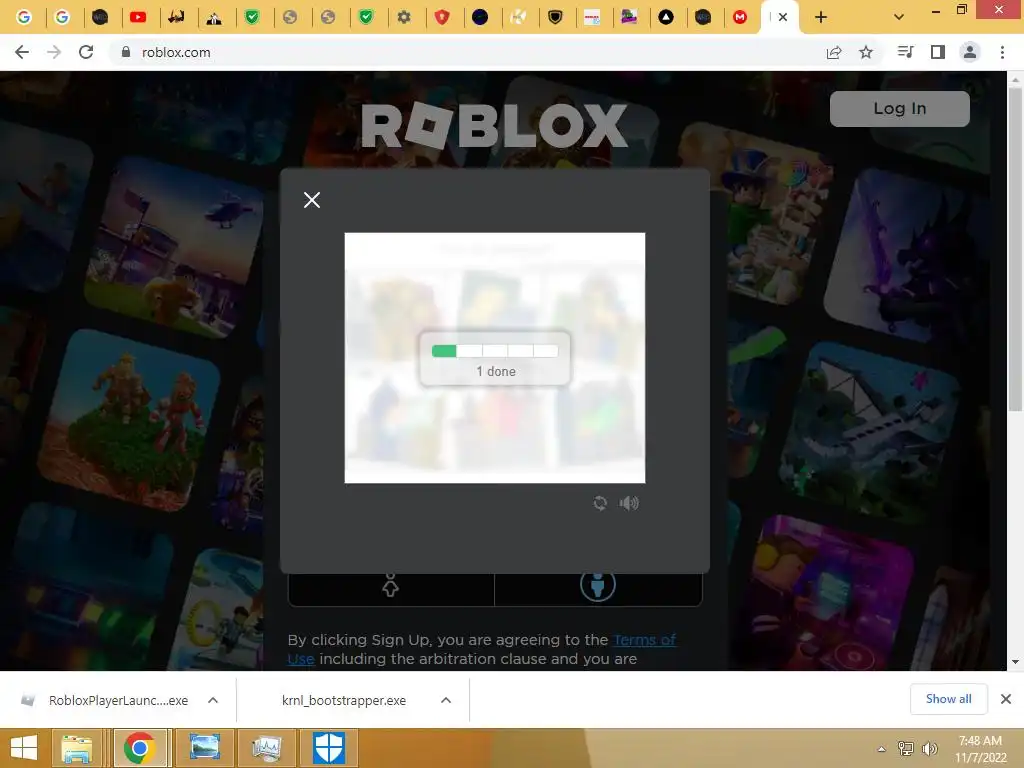Close the downloads bar

point(1006,699)
